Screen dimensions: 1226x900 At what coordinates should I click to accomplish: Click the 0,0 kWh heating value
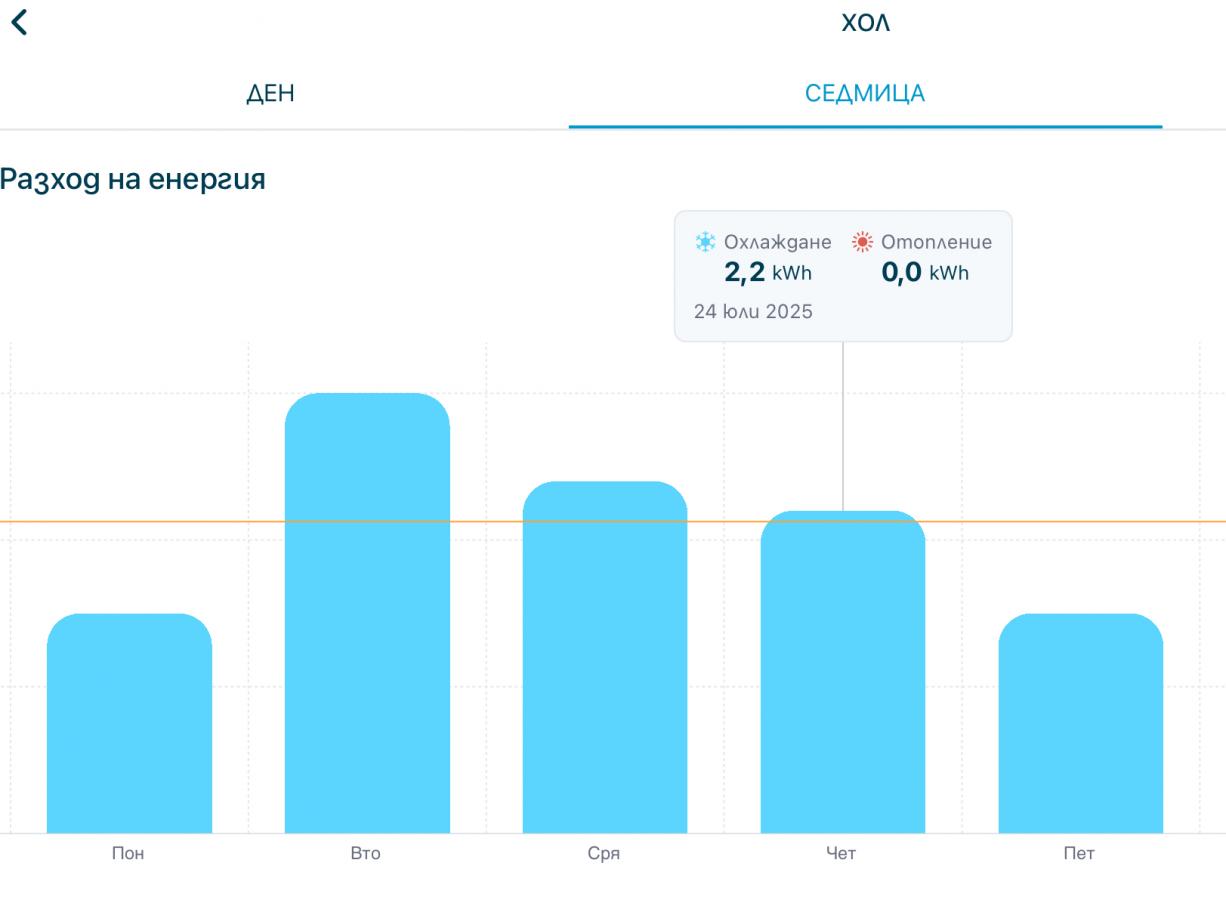click(x=925, y=274)
